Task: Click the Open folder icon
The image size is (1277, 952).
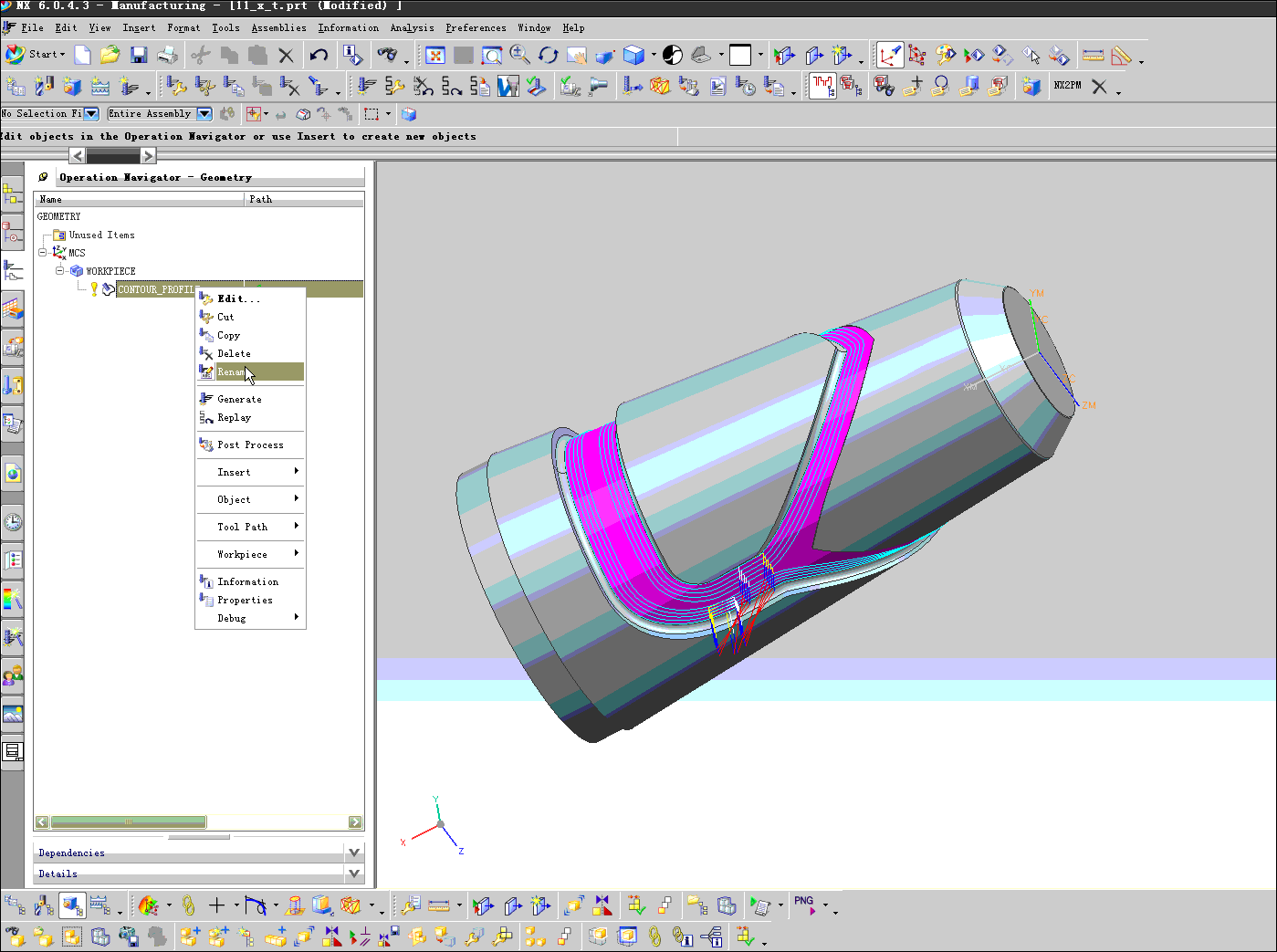Action: 110,56
